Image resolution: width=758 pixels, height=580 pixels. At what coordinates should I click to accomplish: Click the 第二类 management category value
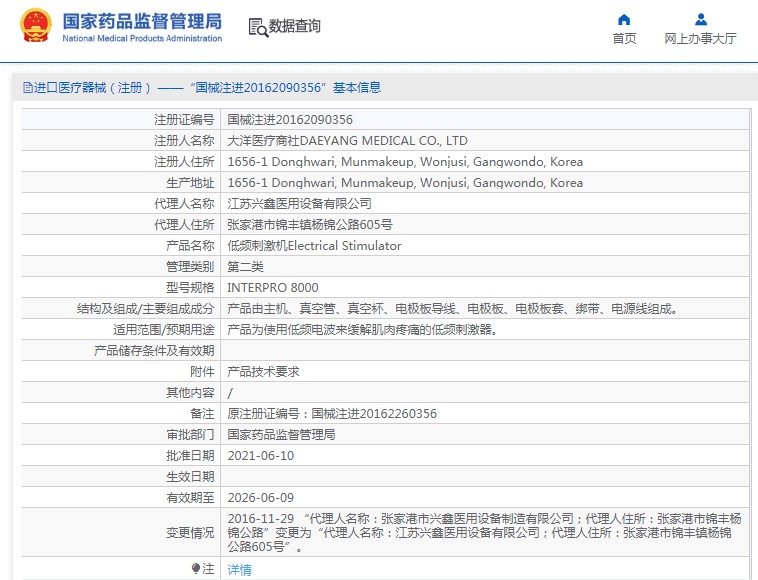click(x=245, y=266)
